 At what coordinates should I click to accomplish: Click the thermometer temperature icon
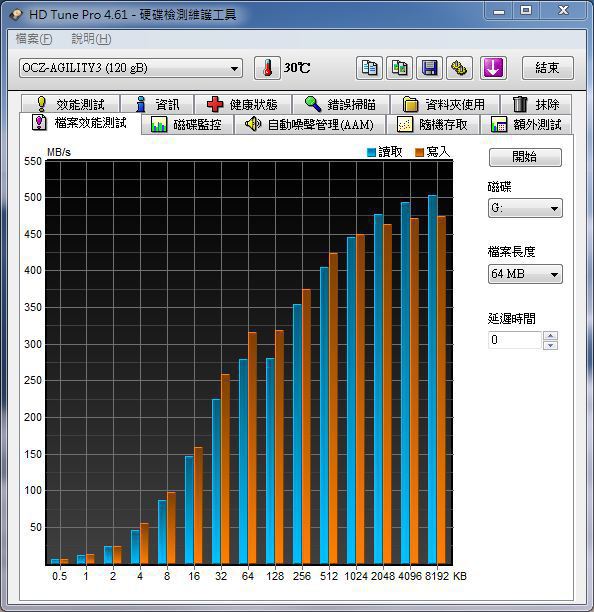tap(267, 68)
